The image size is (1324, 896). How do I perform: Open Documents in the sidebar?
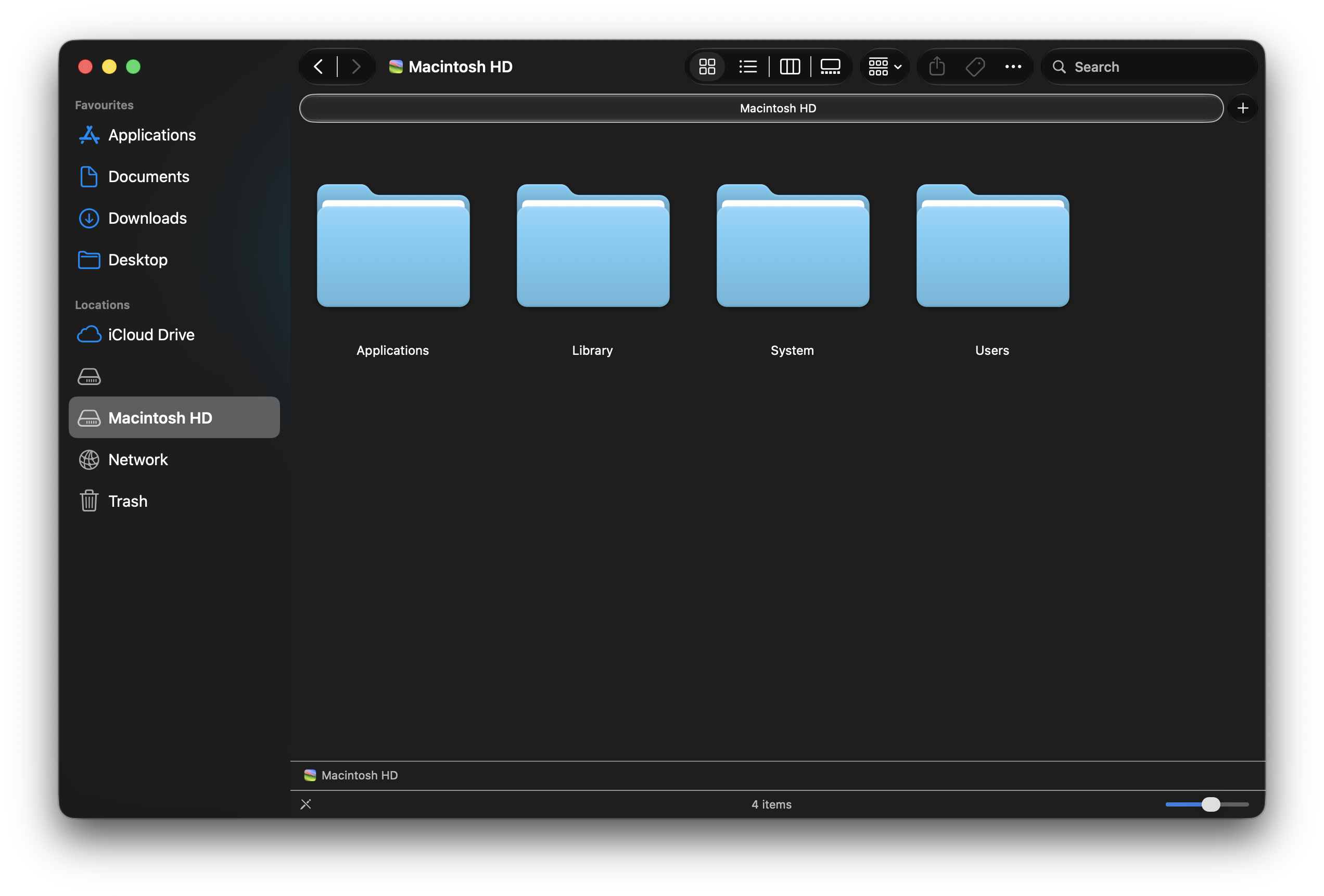(174, 176)
